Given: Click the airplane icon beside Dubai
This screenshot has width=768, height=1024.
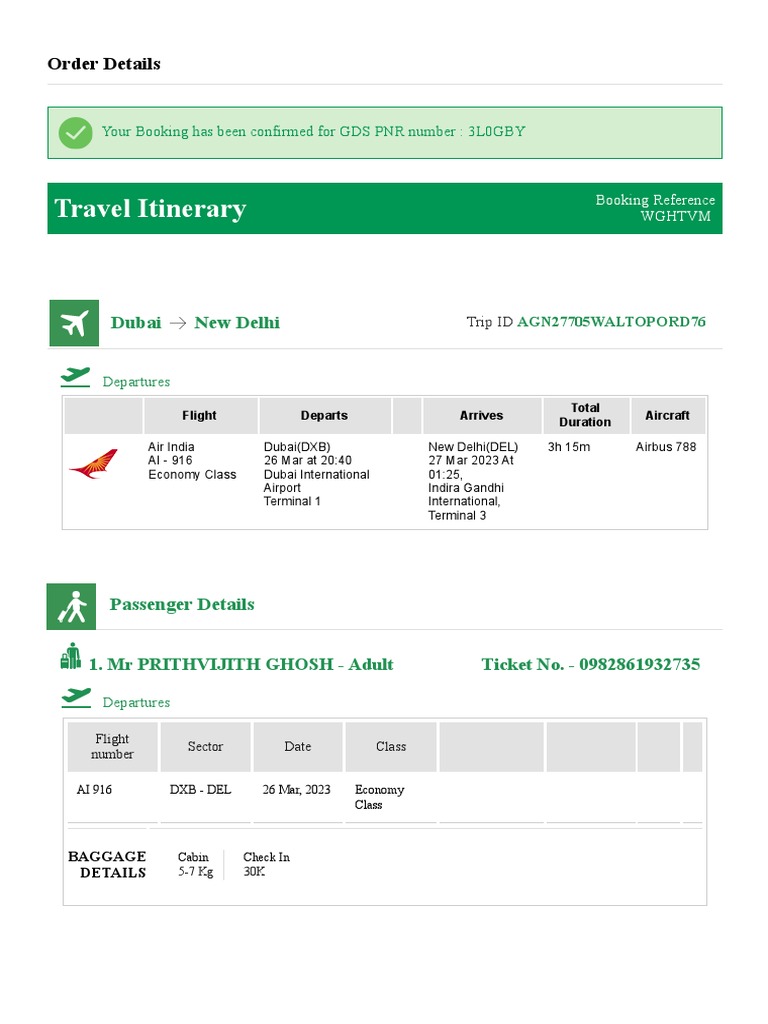Looking at the screenshot, I should coord(74,323).
